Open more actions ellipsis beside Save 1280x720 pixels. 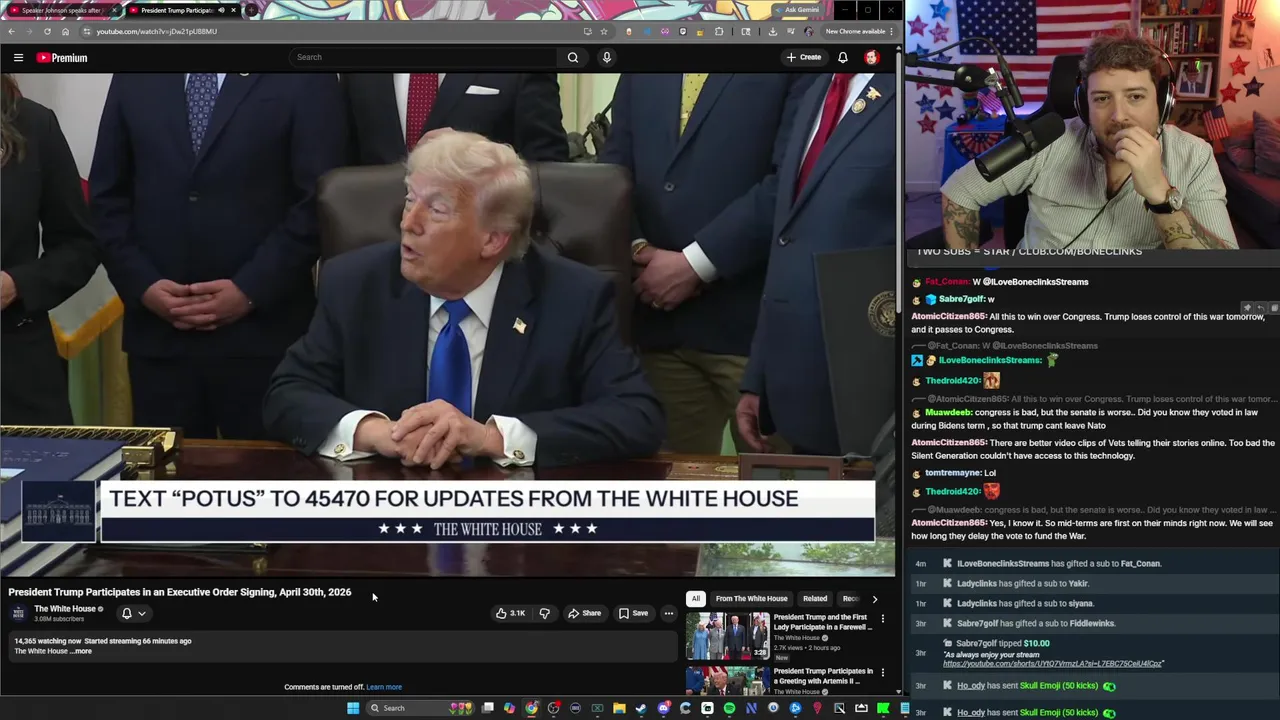point(669,613)
